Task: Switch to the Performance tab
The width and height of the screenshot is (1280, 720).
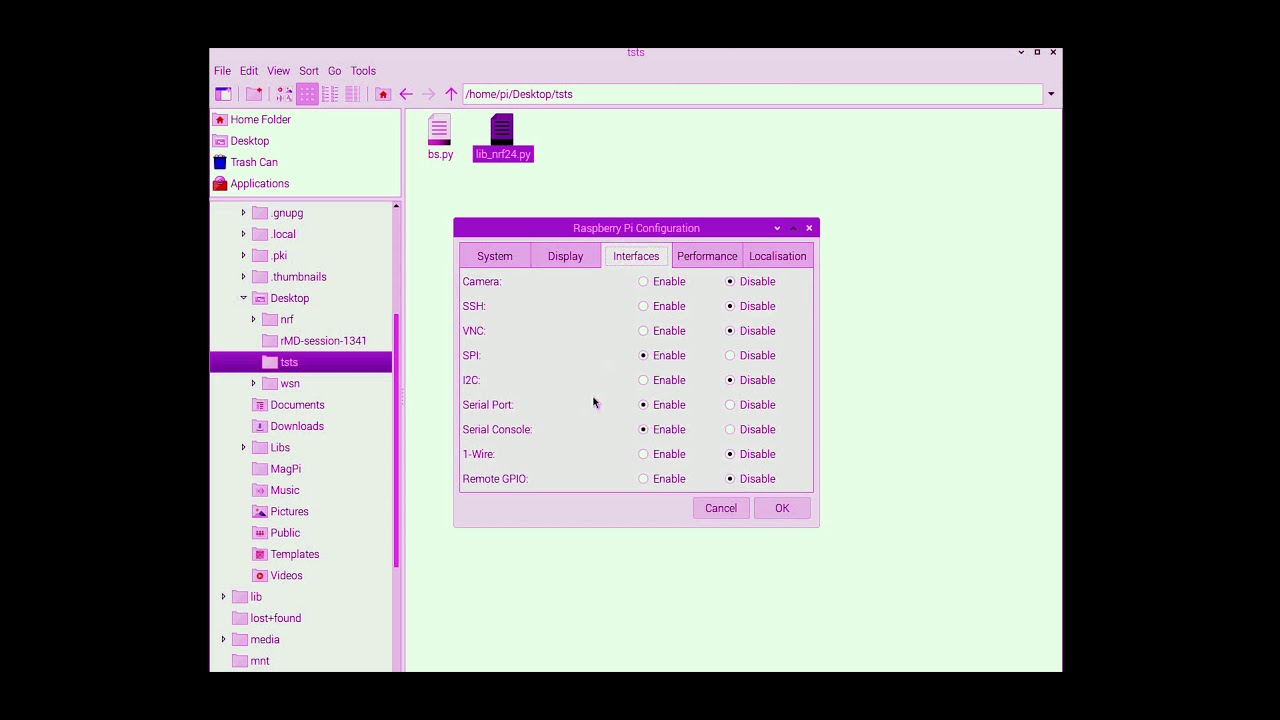Action: point(707,256)
